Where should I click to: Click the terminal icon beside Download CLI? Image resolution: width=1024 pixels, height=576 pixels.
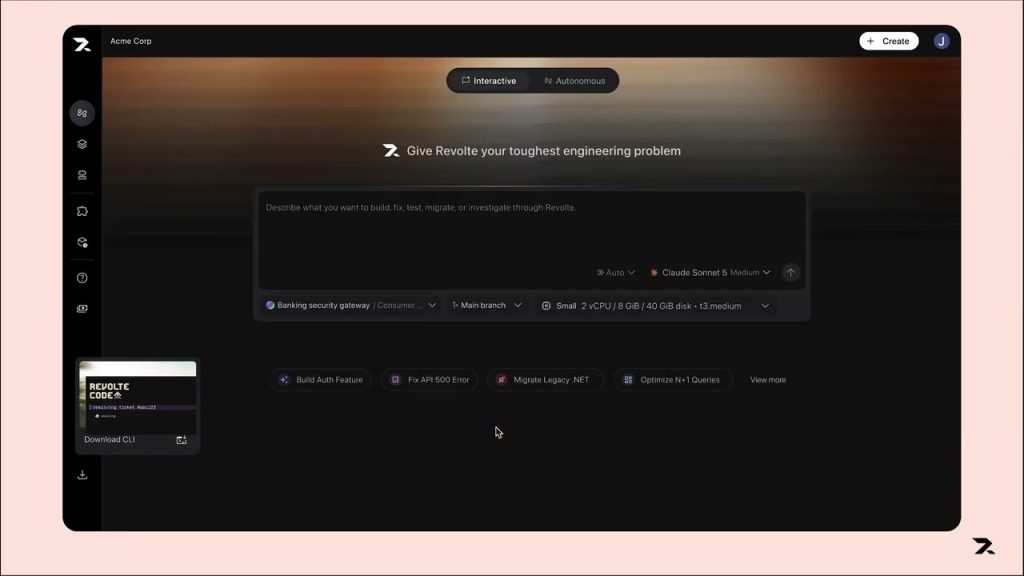[182, 440]
